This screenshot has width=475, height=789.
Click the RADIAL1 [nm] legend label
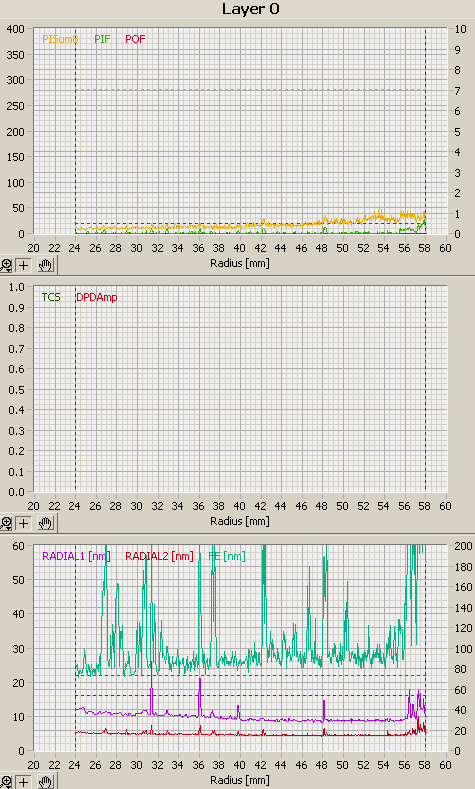[76, 556]
